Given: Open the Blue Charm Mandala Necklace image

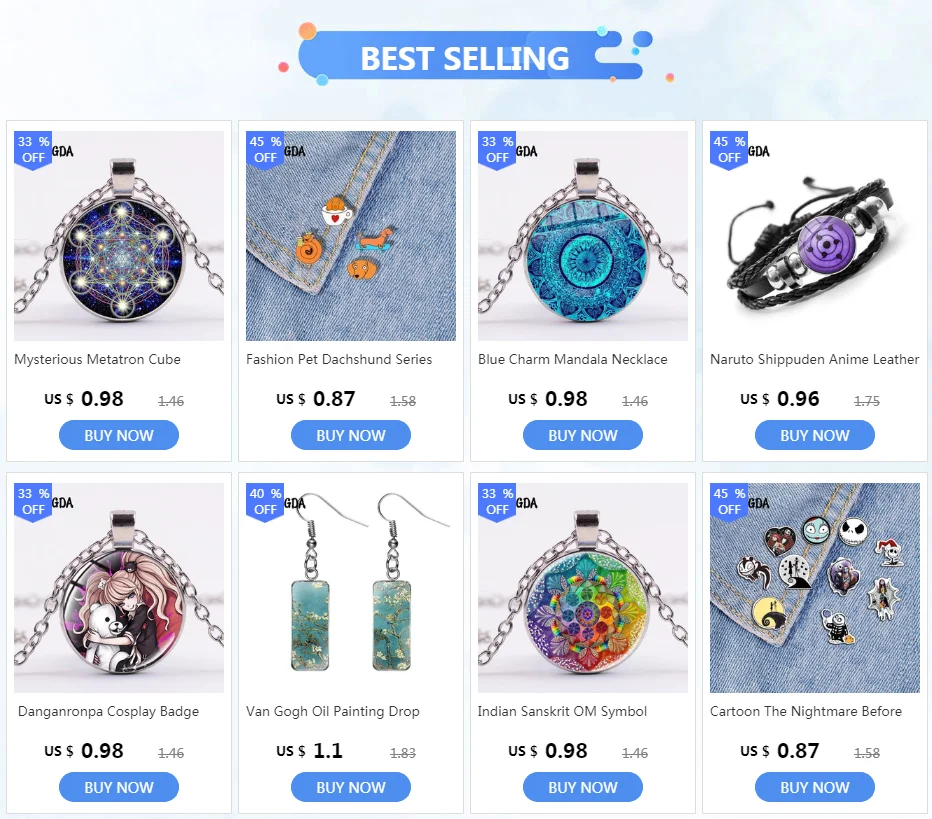Looking at the screenshot, I should (582, 236).
